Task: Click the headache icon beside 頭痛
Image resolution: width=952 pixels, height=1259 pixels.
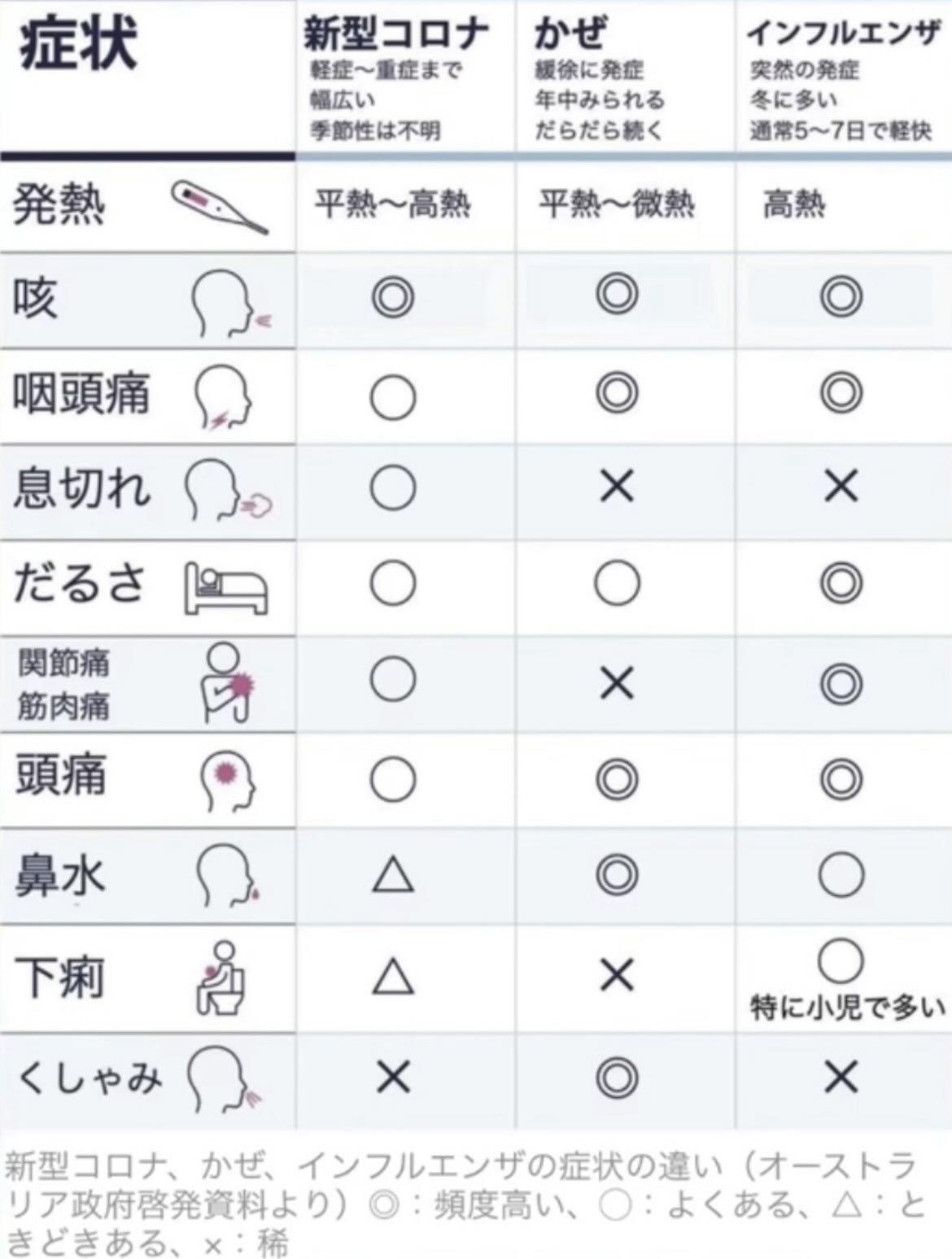Action: (x=227, y=780)
